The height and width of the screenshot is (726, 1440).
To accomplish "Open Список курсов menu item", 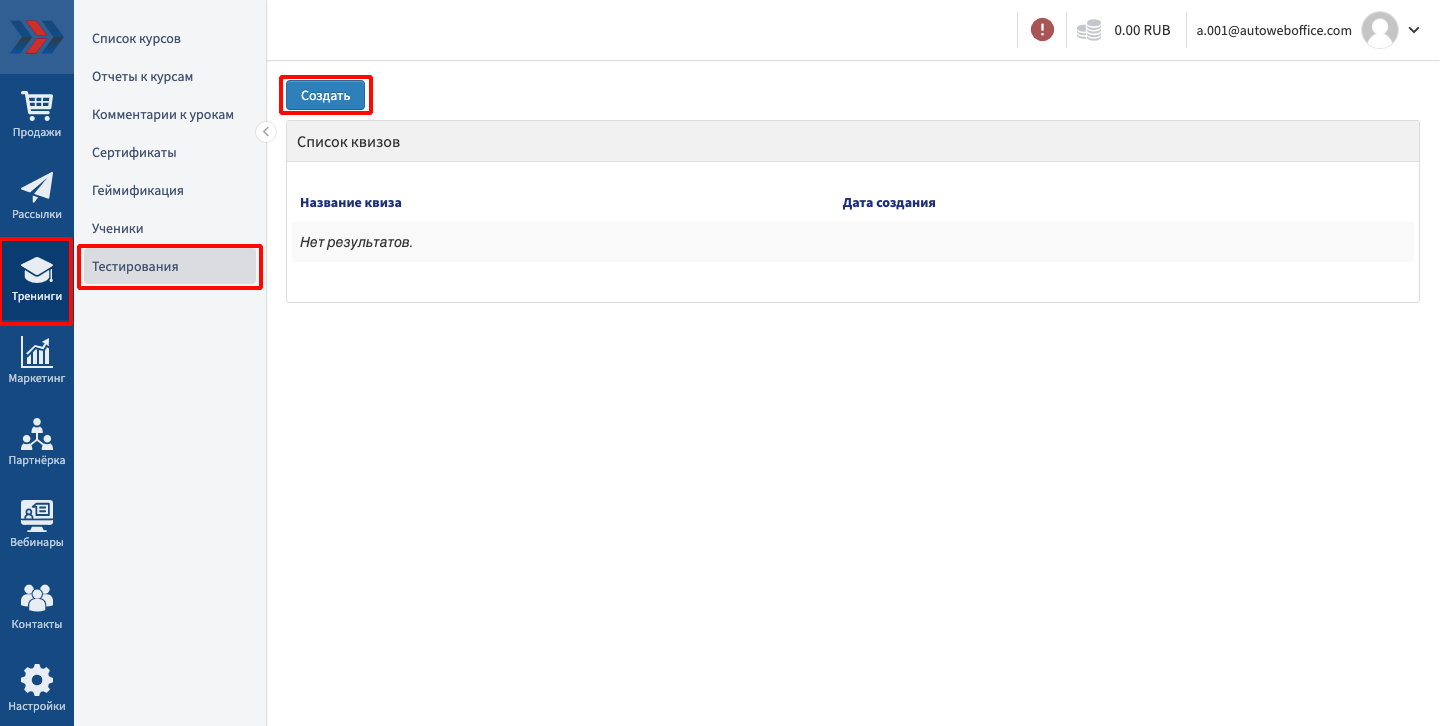I will pyautogui.click(x=136, y=39).
